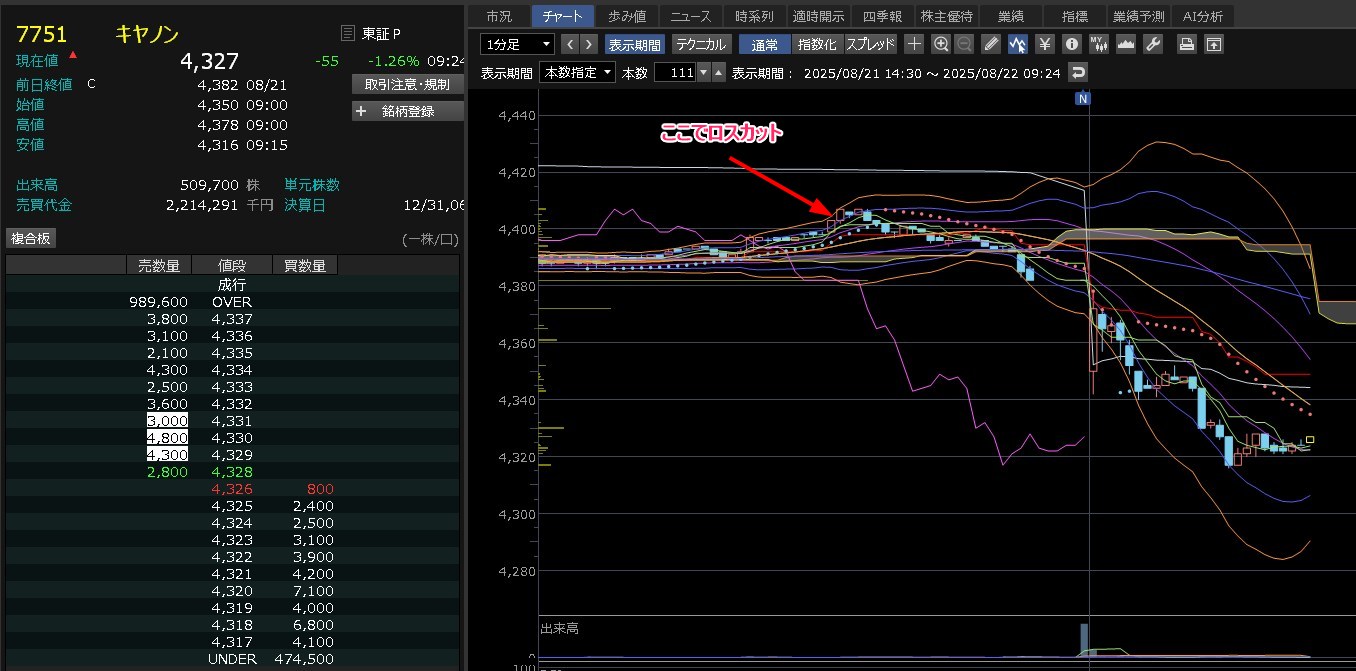The width and height of the screenshot is (1356, 671).
Task: Toggle the 表示期間 display period button
Action: (x=634, y=44)
